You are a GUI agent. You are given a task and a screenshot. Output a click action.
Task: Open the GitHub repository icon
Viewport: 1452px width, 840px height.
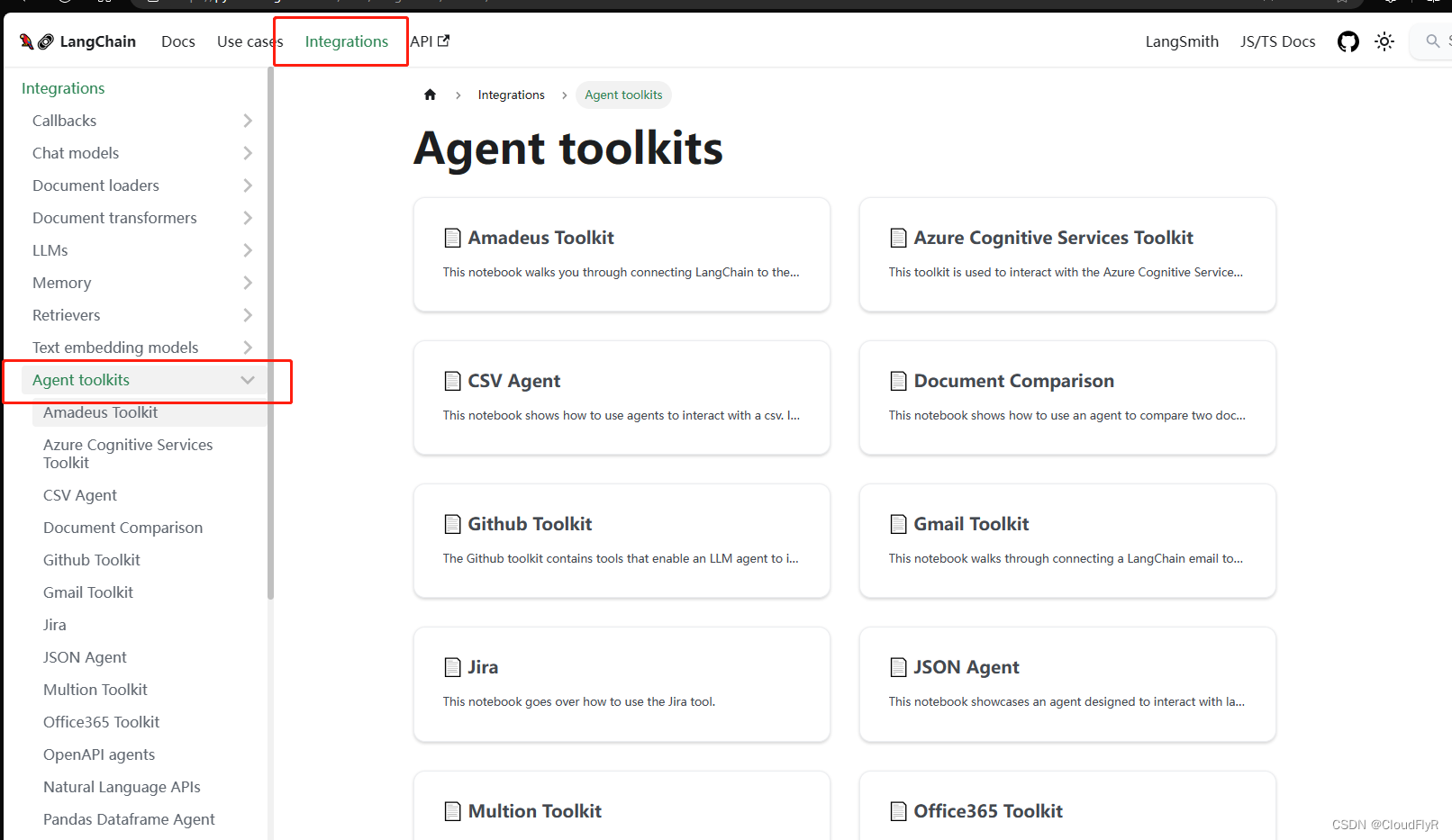1348,41
